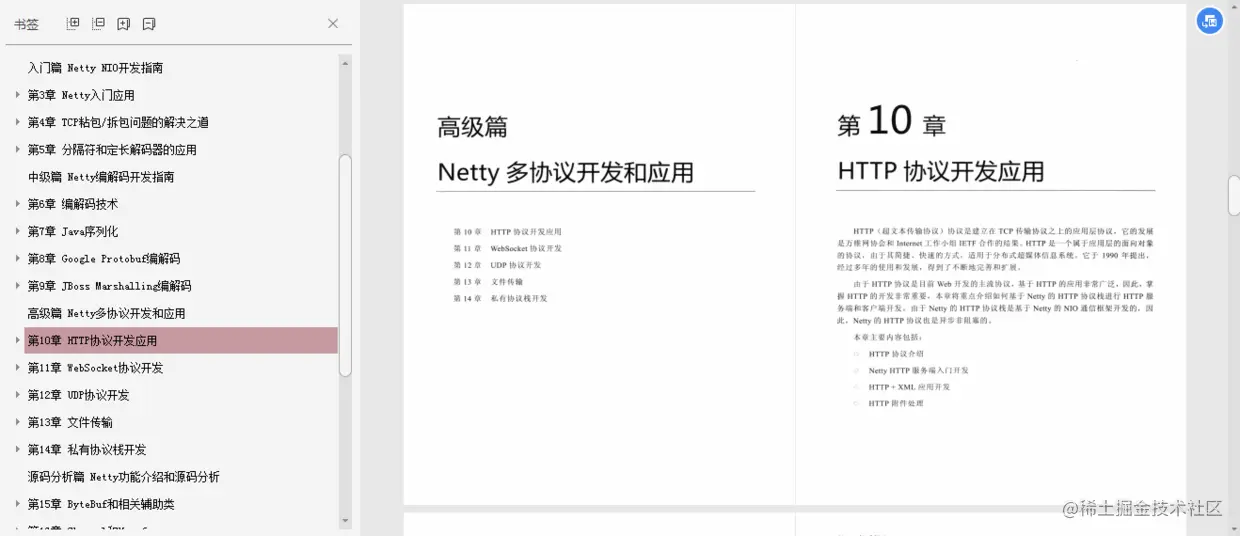Viewport: 1240px width, 536px height.
Task: Select bookmark text 第6章 编解码技术
Action: pos(73,204)
